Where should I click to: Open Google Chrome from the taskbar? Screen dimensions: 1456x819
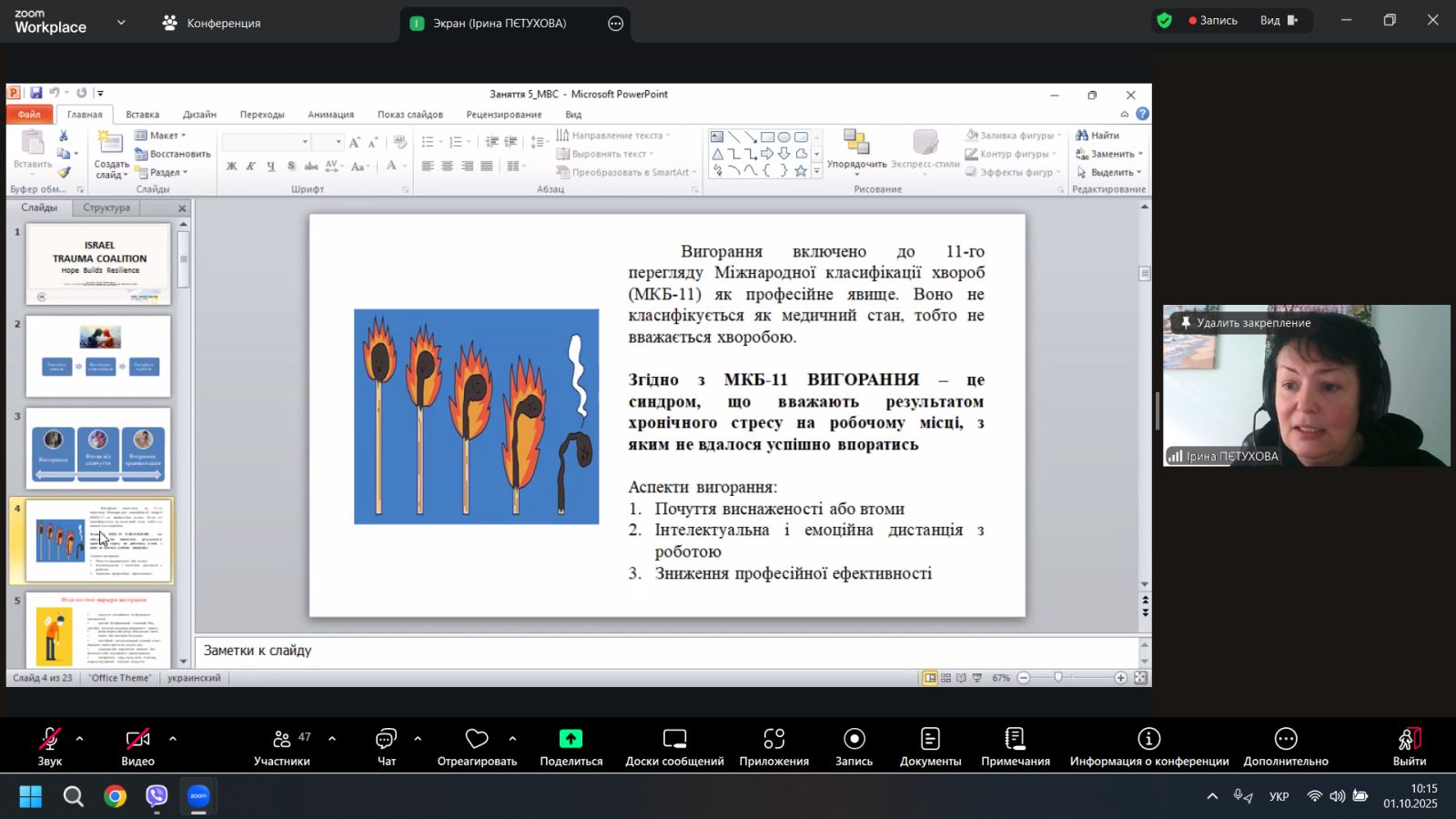[x=115, y=797]
